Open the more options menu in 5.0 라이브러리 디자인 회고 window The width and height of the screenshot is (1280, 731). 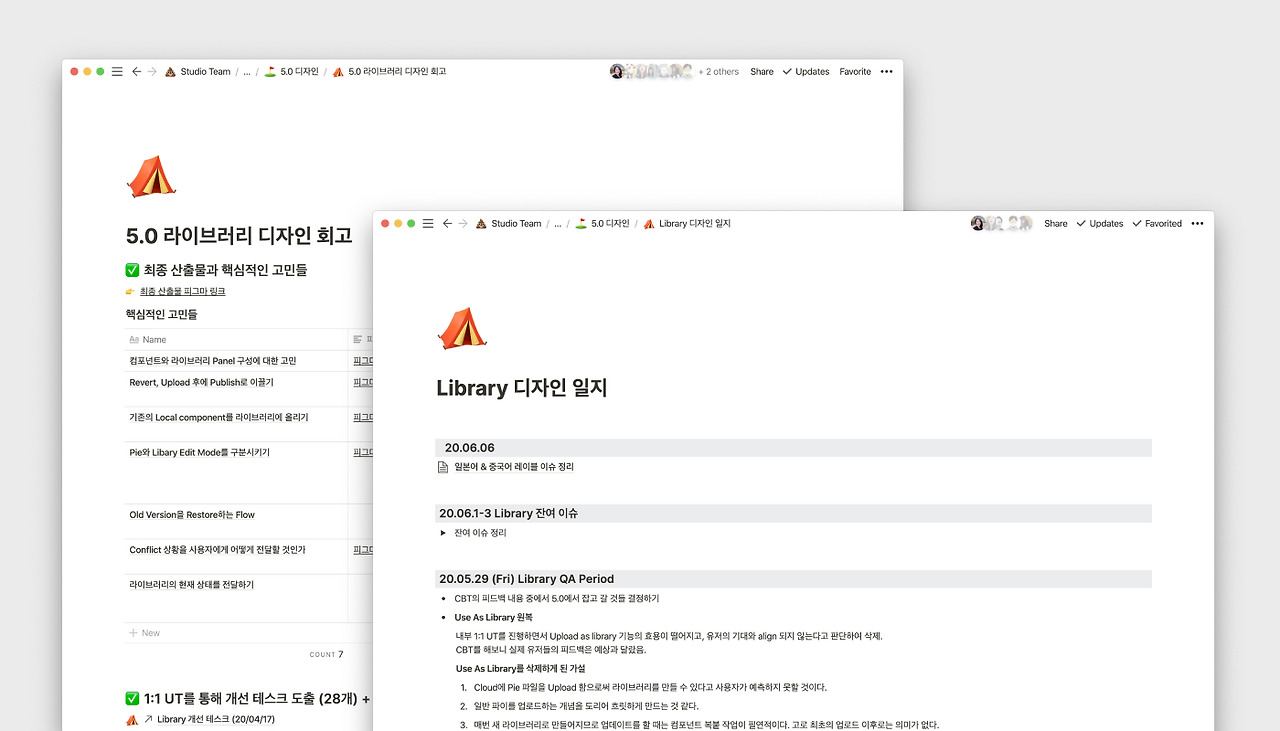coord(886,72)
